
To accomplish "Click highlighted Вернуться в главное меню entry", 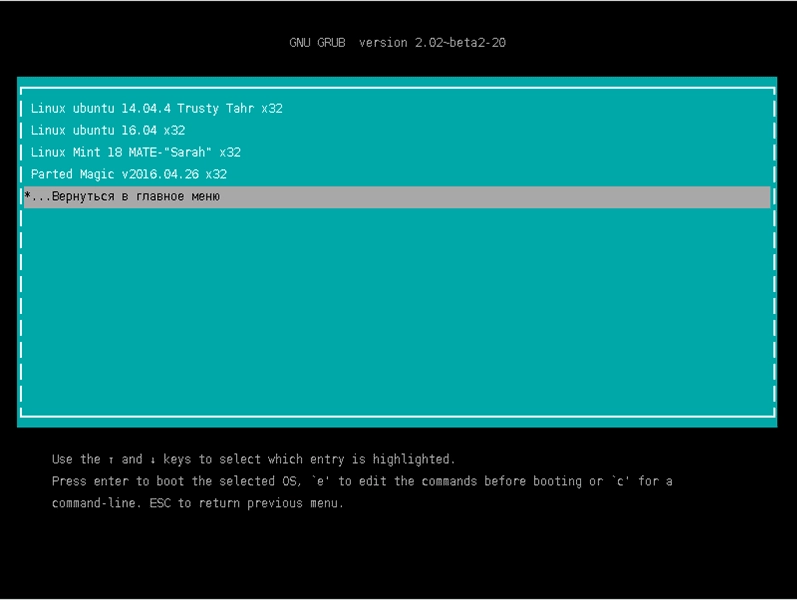I will point(397,197).
